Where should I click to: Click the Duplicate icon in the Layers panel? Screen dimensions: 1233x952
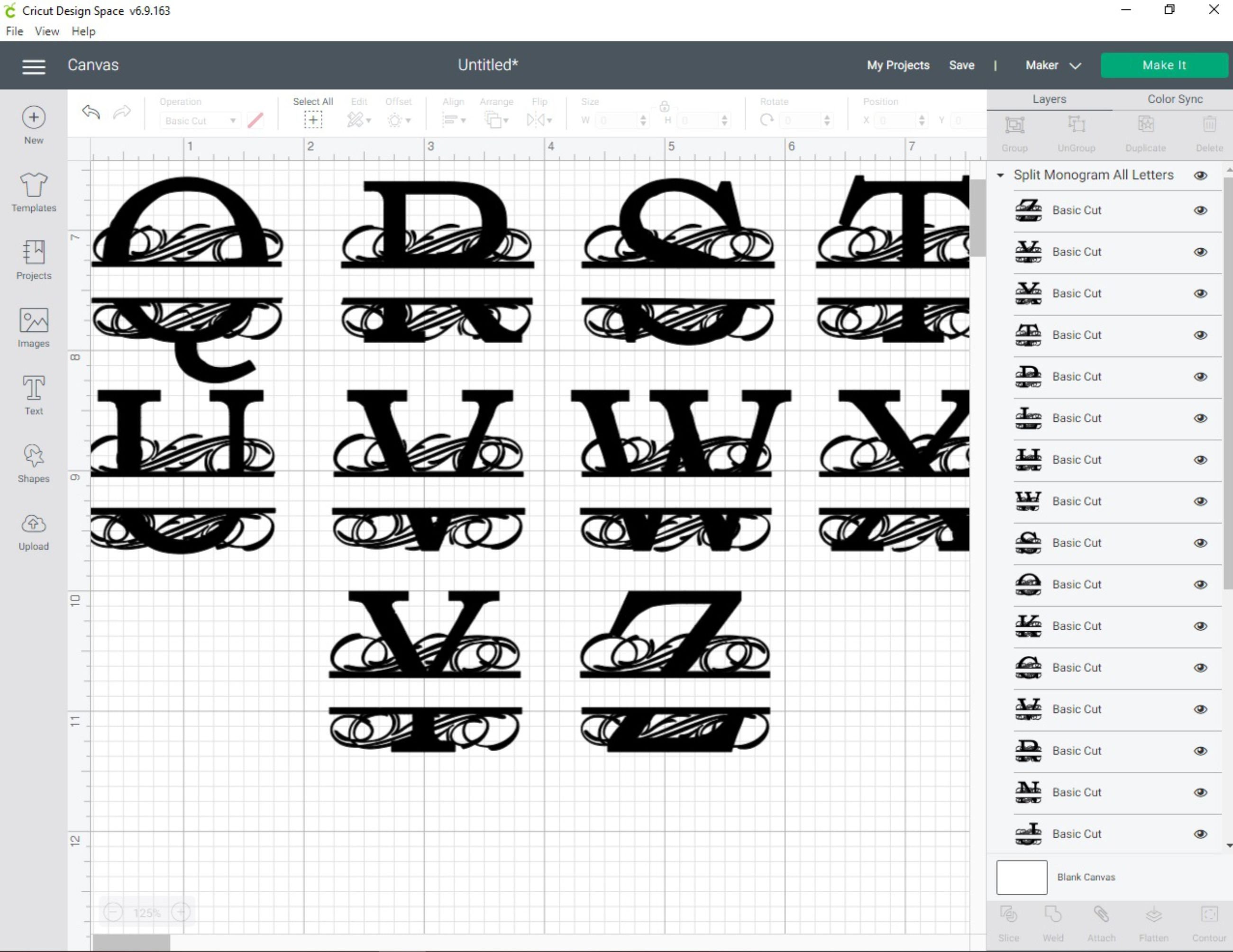1145,130
